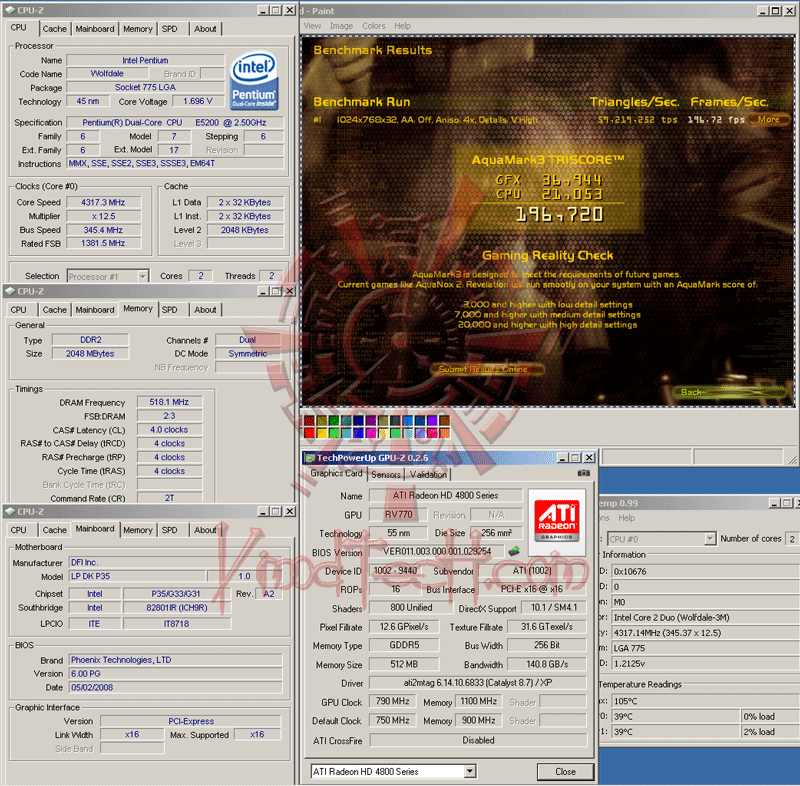This screenshot has height=786, width=800.
Task: Click the memory Type value DDR2
Action: [x=90, y=340]
